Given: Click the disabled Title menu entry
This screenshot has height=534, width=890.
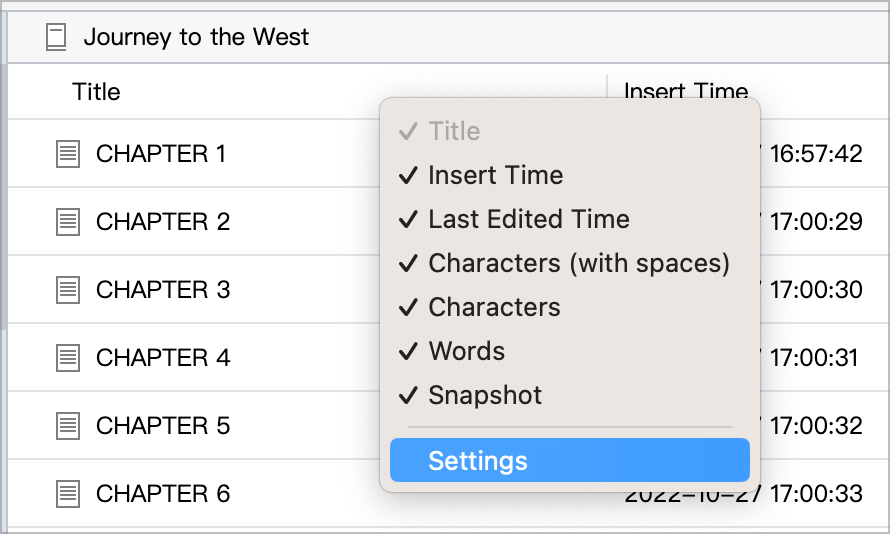Looking at the screenshot, I should [x=570, y=131].
